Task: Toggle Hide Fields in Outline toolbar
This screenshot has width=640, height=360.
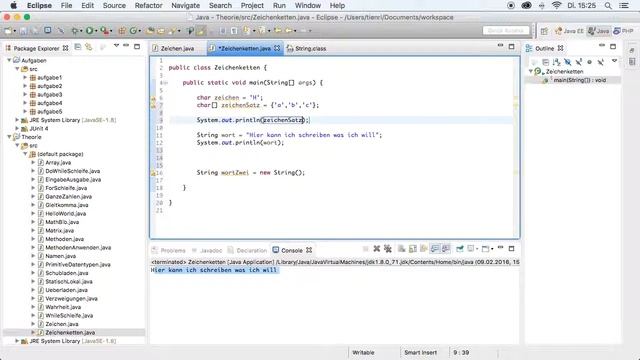Action: pos(567,62)
